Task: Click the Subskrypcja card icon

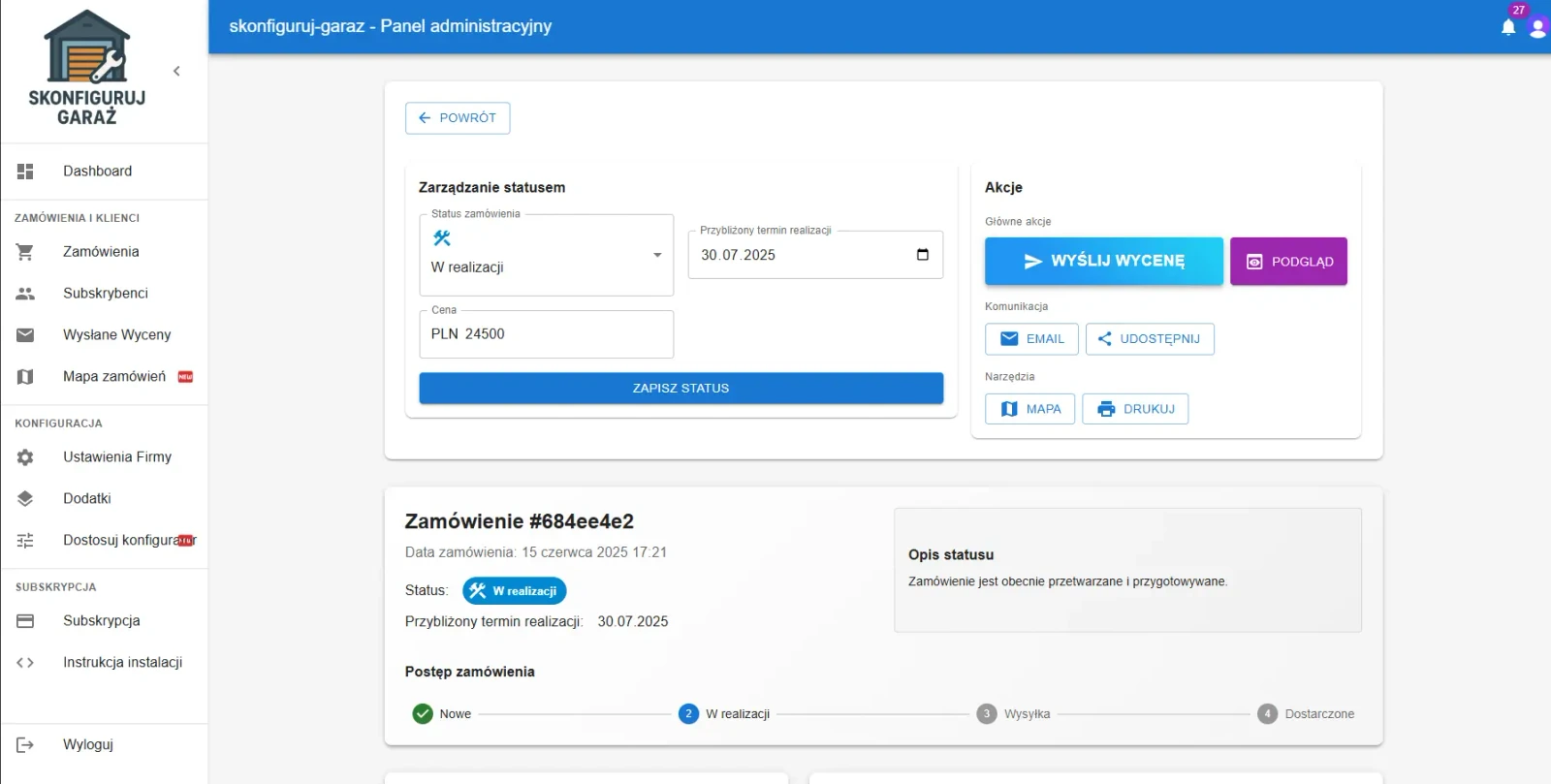Action: pyautogui.click(x=25, y=621)
